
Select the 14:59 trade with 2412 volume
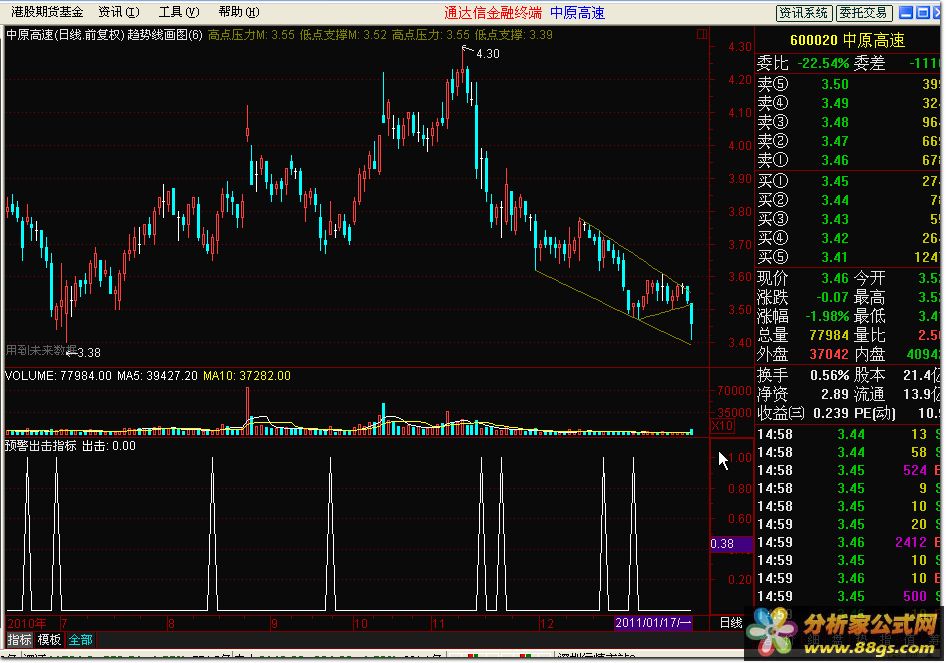click(847, 542)
